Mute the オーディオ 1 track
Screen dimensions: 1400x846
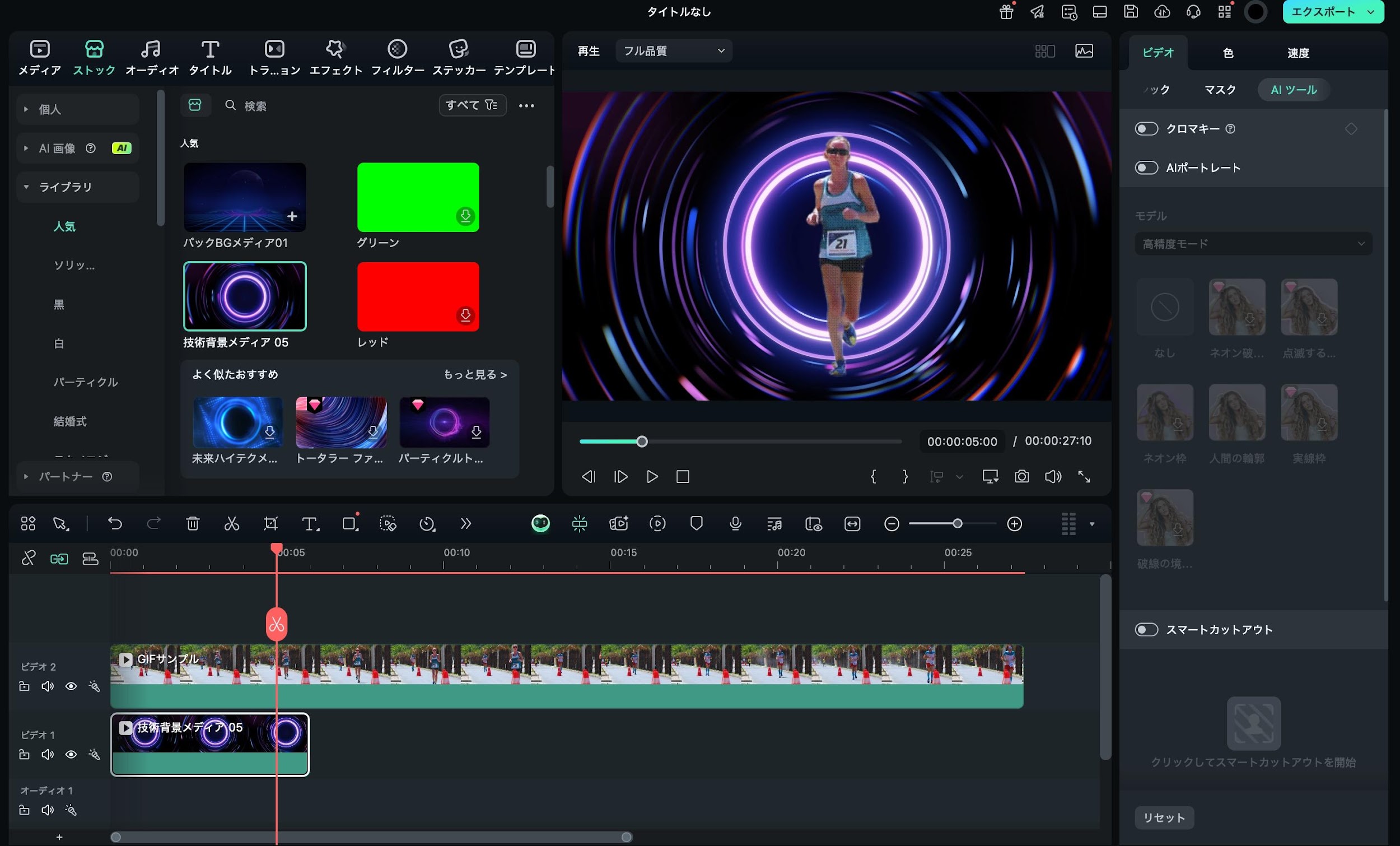(x=48, y=810)
